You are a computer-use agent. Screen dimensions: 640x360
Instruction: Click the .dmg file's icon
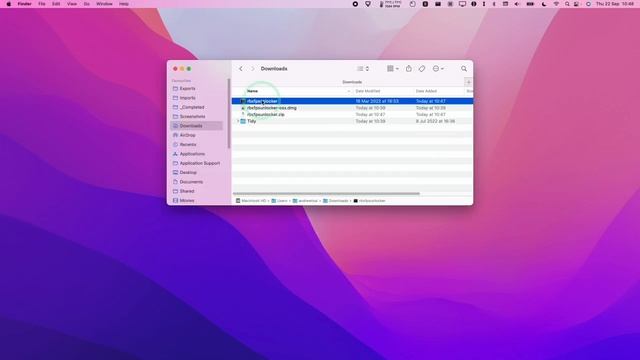point(243,108)
